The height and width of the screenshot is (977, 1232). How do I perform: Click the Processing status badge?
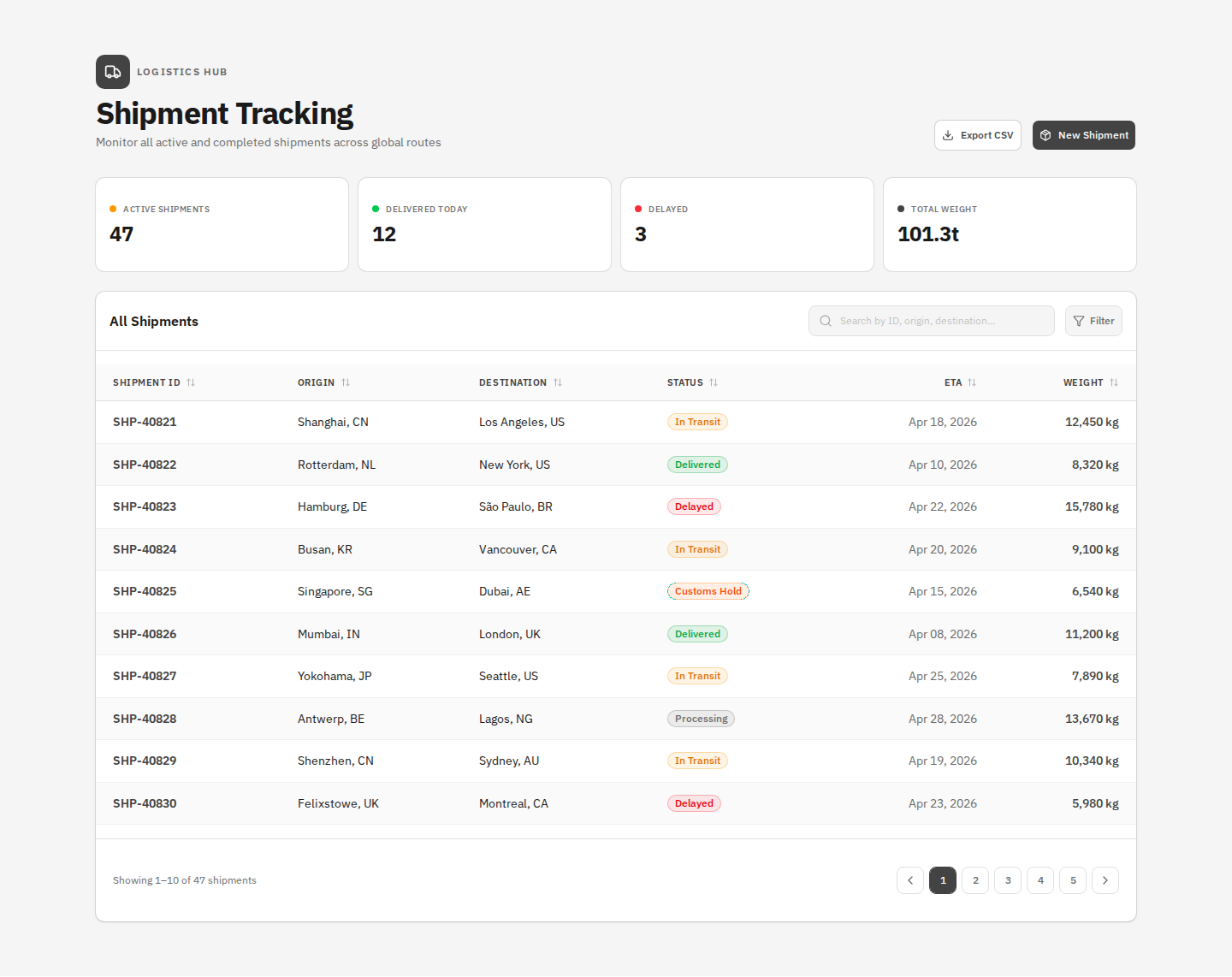(x=701, y=719)
